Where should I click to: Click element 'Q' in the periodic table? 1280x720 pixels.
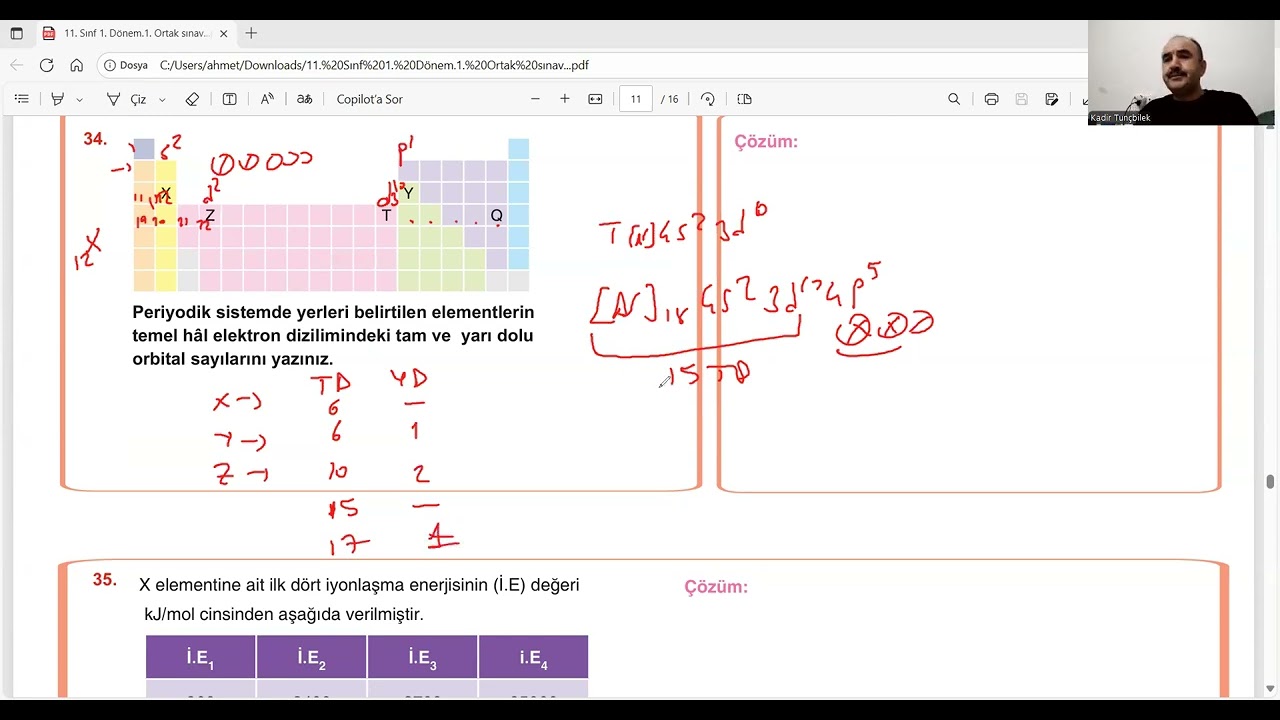(496, 216)
